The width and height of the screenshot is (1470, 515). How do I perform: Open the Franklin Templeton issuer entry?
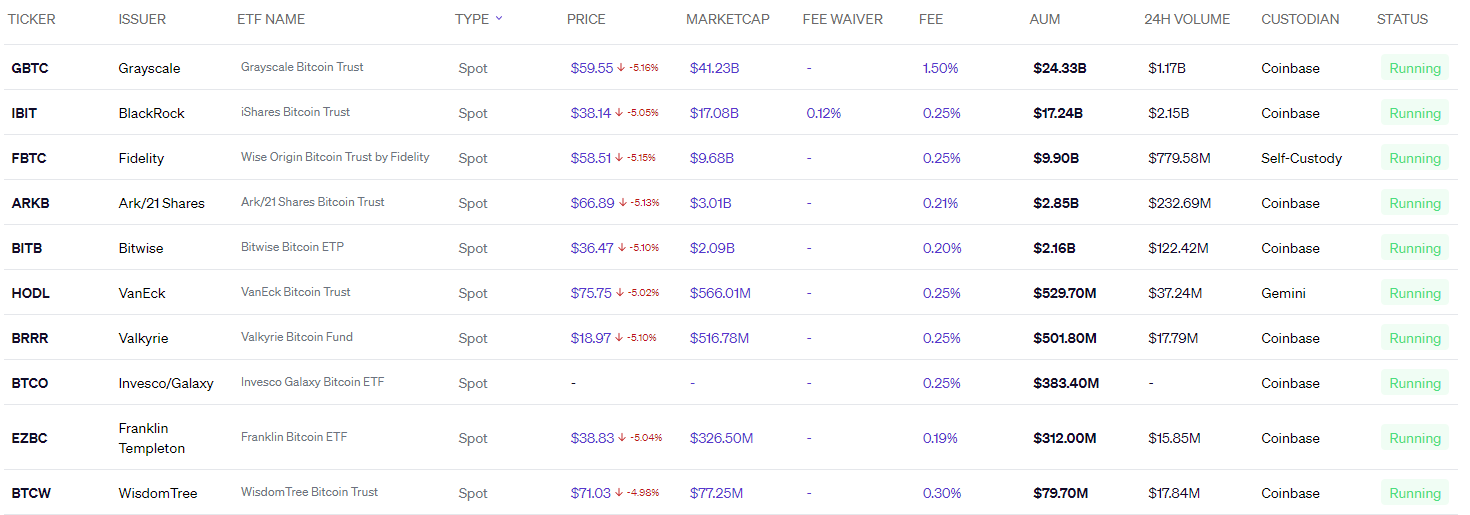point(152,438)
